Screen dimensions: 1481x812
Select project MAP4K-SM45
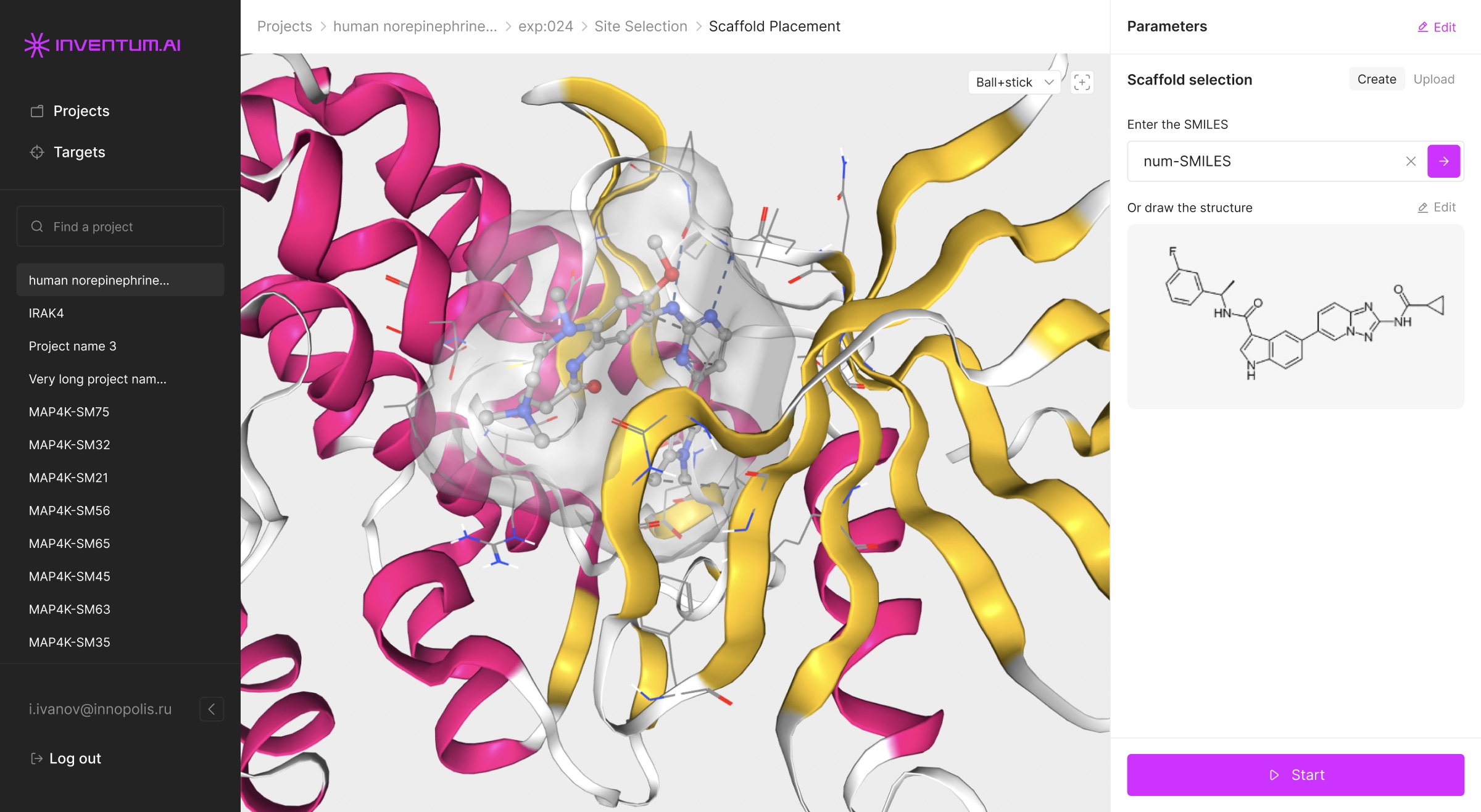point(120,576)
